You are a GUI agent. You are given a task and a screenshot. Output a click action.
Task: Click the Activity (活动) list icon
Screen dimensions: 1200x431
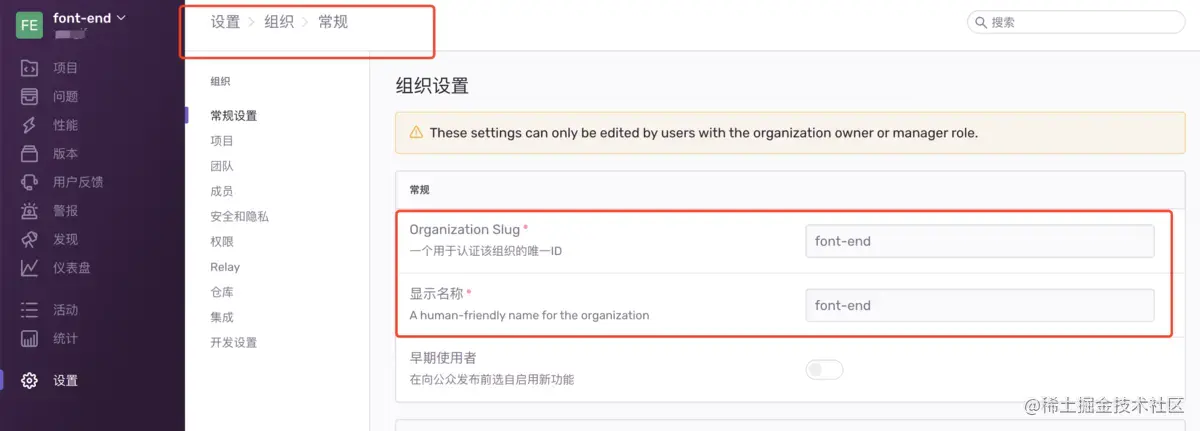(x=30, y=310)
